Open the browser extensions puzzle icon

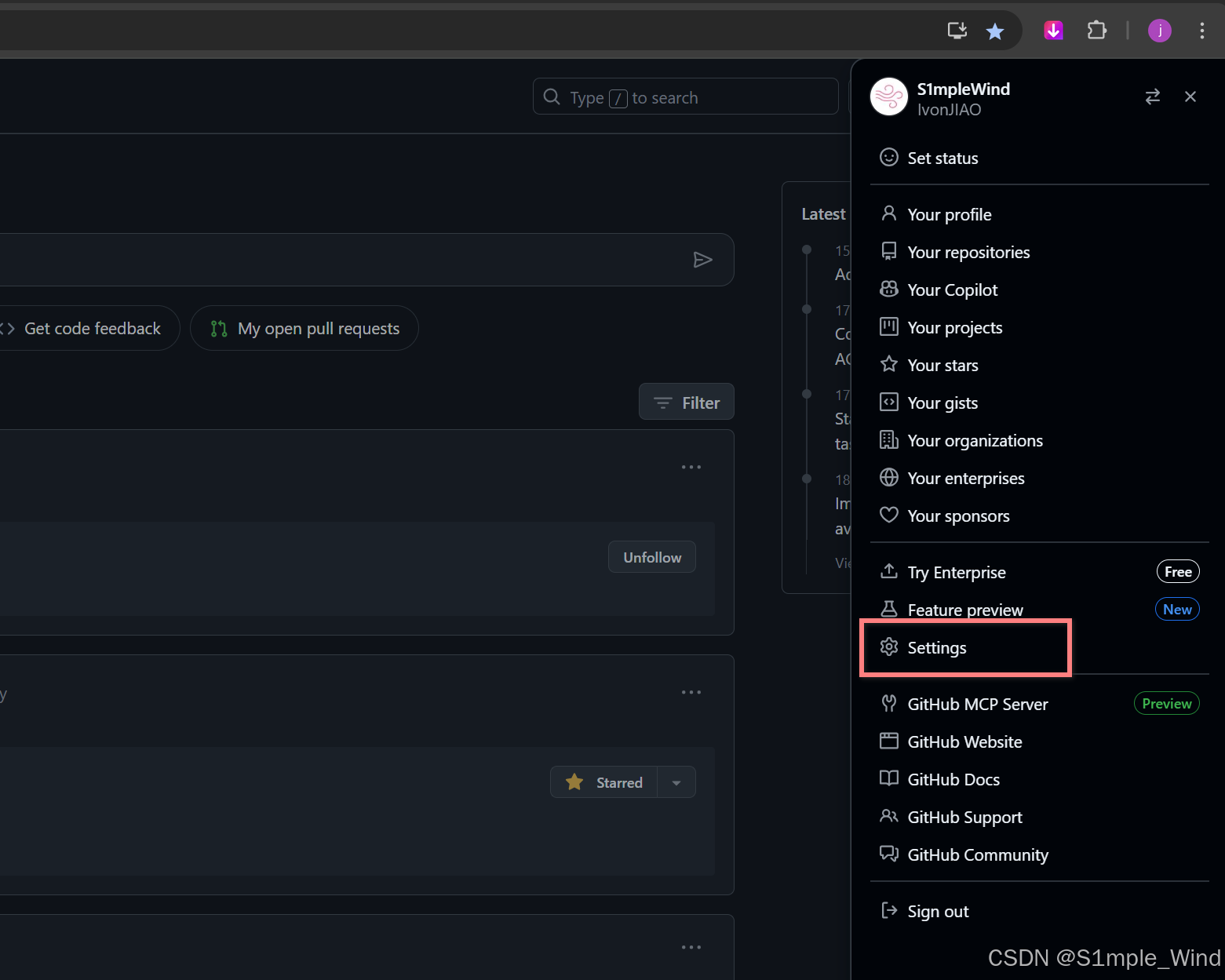coord(1096,31)
